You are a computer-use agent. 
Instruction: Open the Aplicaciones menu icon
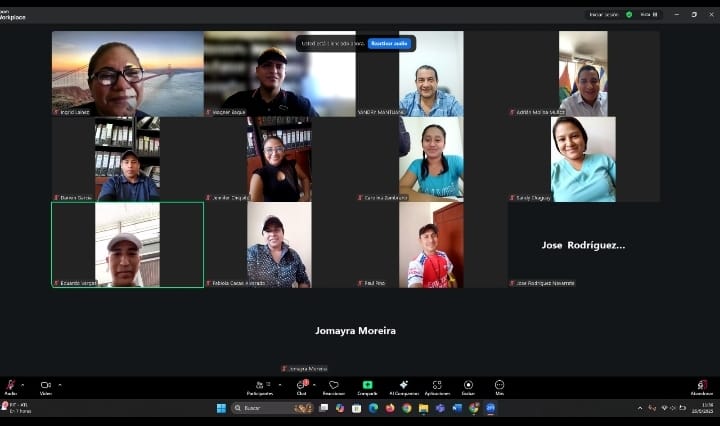[x=437, y=386]
